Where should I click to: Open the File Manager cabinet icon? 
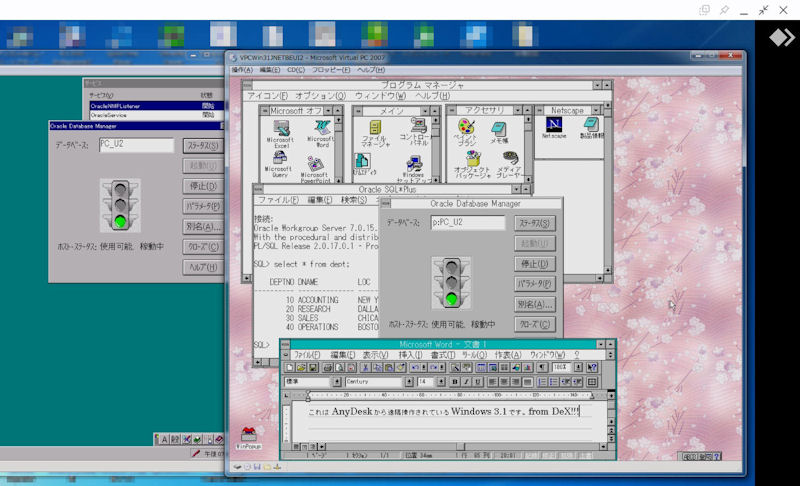coord(375,127)
